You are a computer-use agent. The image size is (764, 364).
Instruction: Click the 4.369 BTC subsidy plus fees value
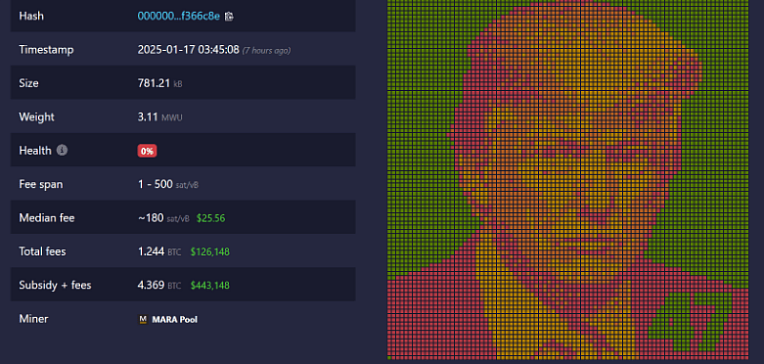[159, 285]
